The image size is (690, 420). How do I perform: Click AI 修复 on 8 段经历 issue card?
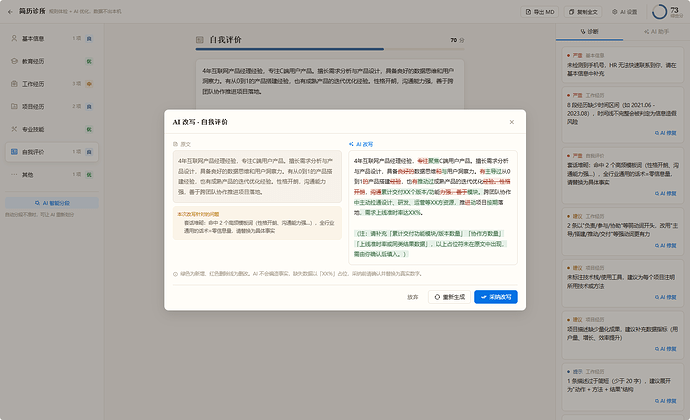click(x=665, y=133)
